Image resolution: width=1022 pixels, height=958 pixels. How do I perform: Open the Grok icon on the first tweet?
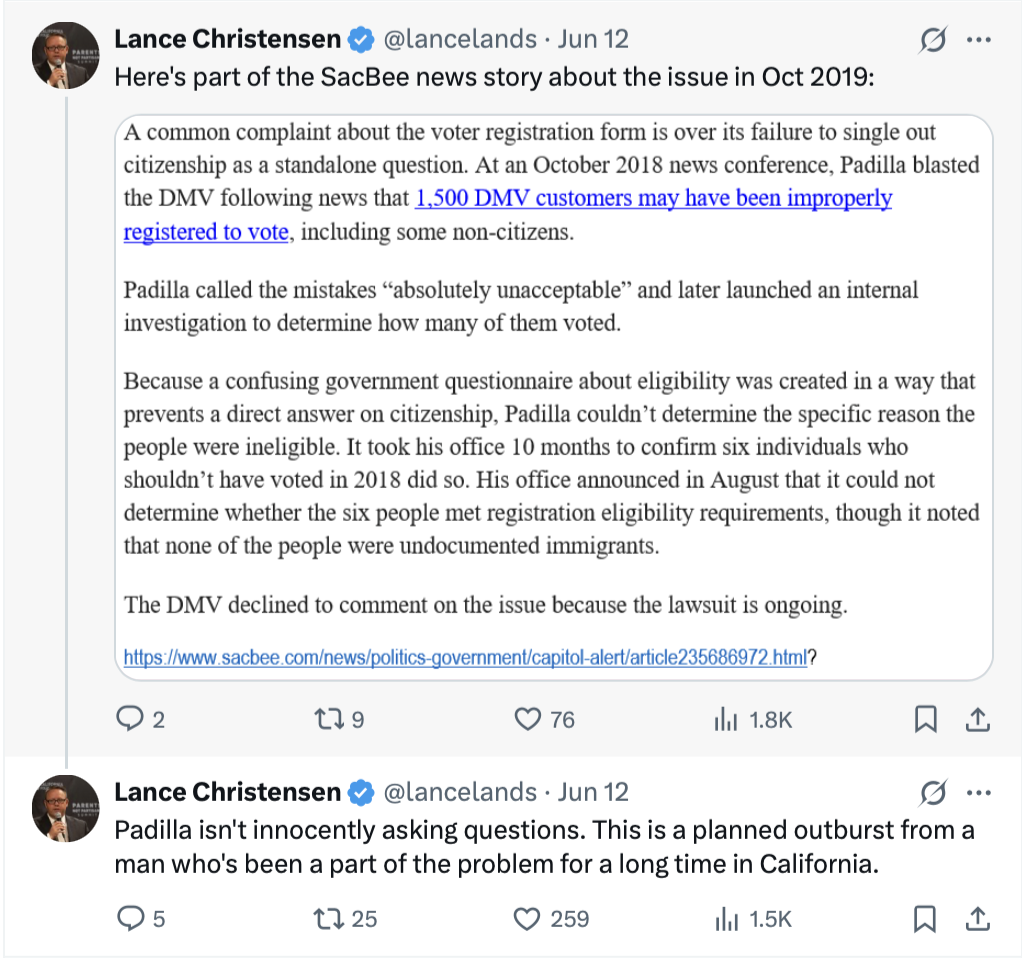coord(933,40)
